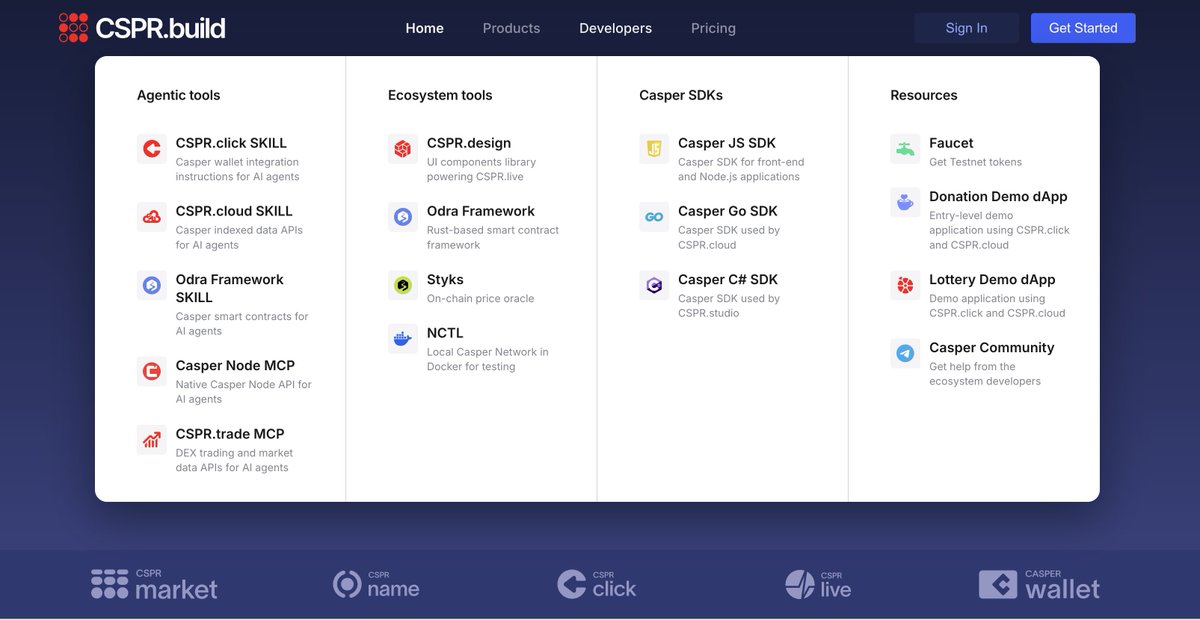Open the NCTL link
The image size is (1200, 620).
[445, 332]
